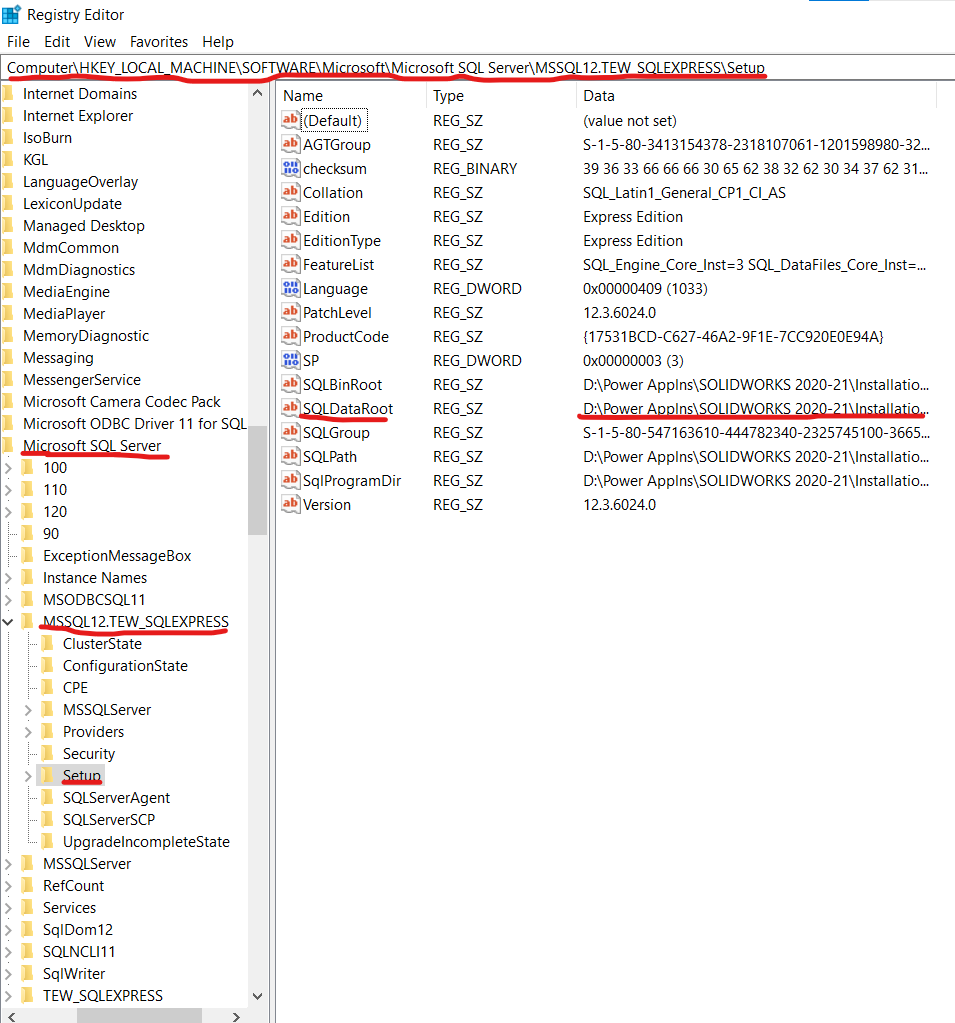The width and height of the screenshot is (955, 1023).
Task: Select the checksum binary value icon
Action: [290, 168]
